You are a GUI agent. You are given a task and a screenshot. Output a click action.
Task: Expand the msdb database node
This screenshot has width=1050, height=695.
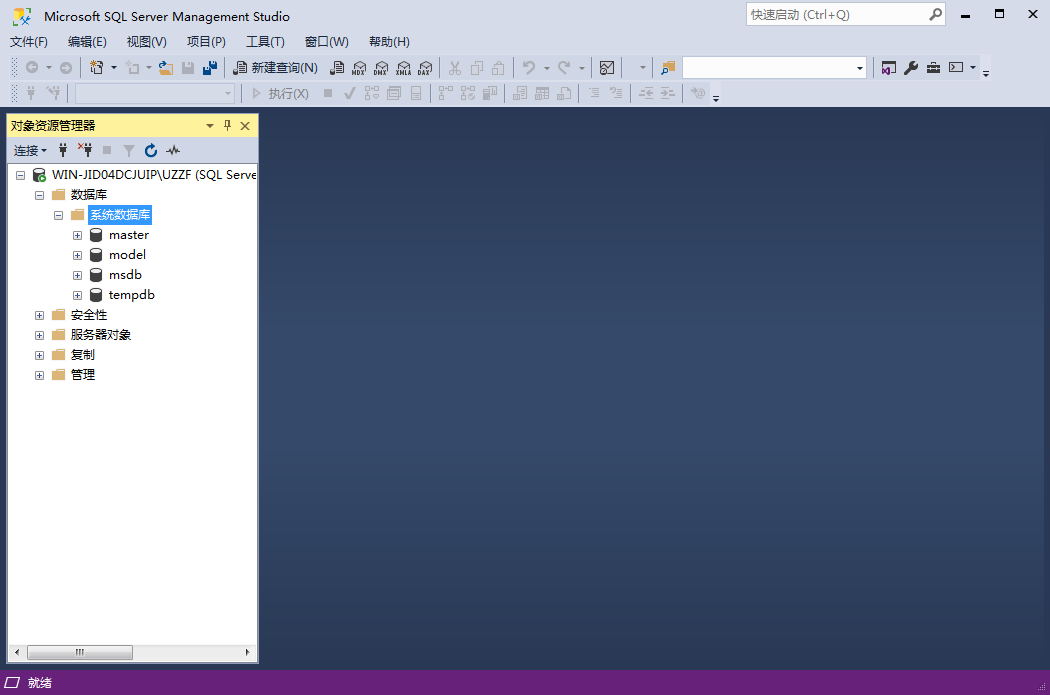[x=78, y=275]
